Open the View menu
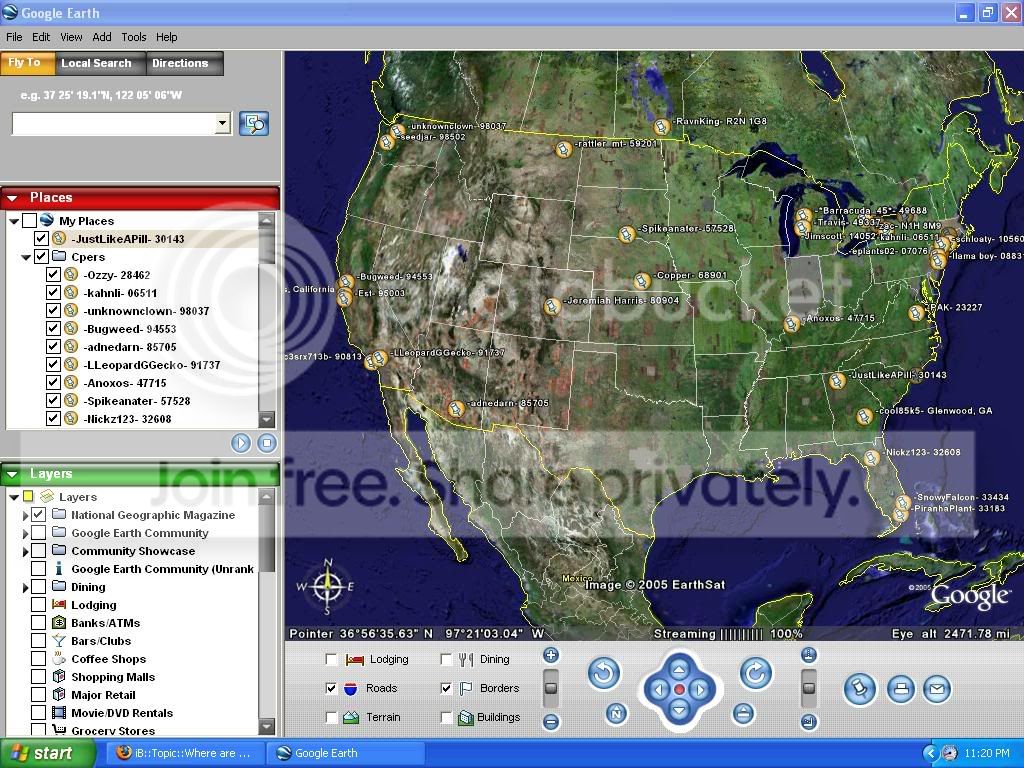This screenshot has height=768, width=1024. pos(71,37)
